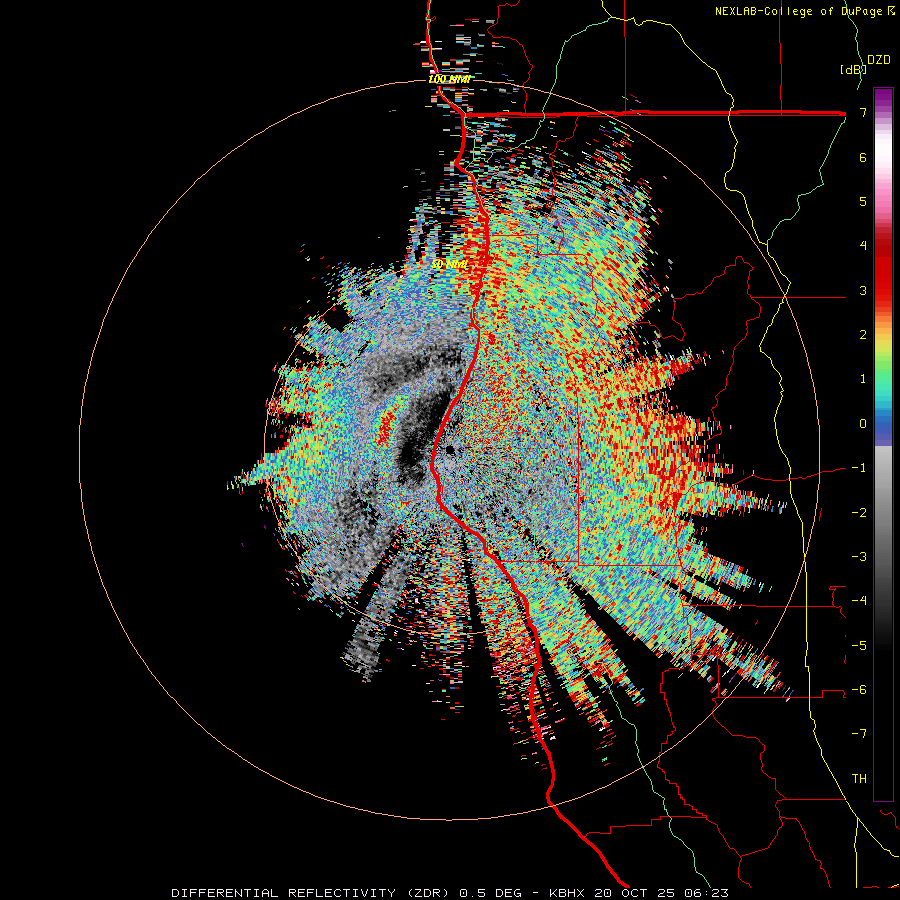Click the 3 value on the color scale

863,290
